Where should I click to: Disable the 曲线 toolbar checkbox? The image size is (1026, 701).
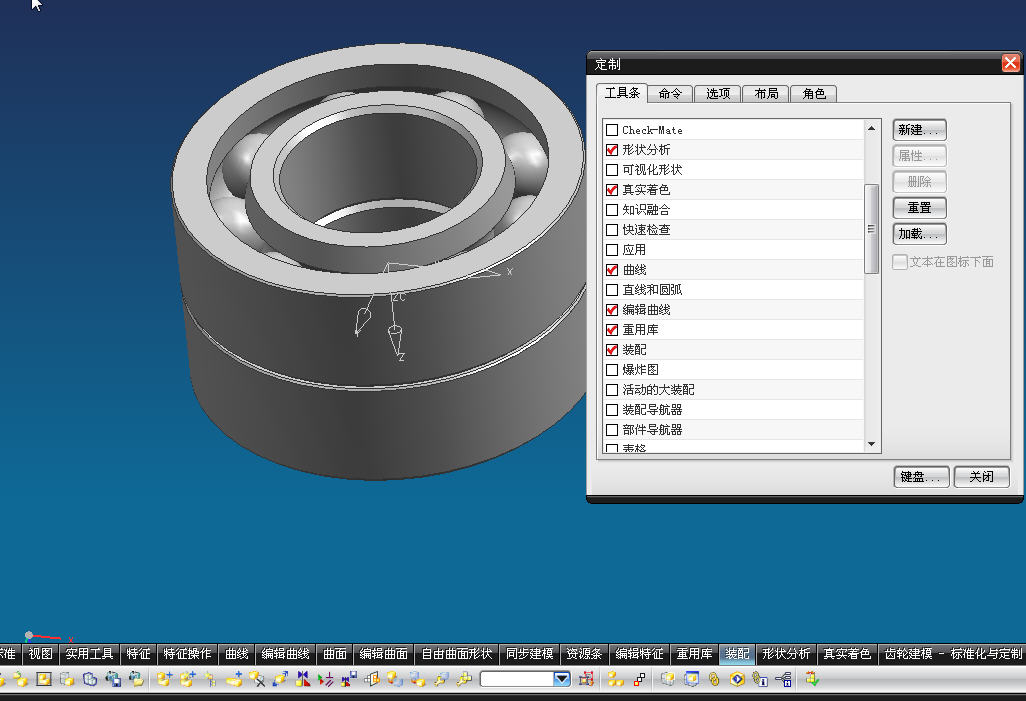point(612,270)
